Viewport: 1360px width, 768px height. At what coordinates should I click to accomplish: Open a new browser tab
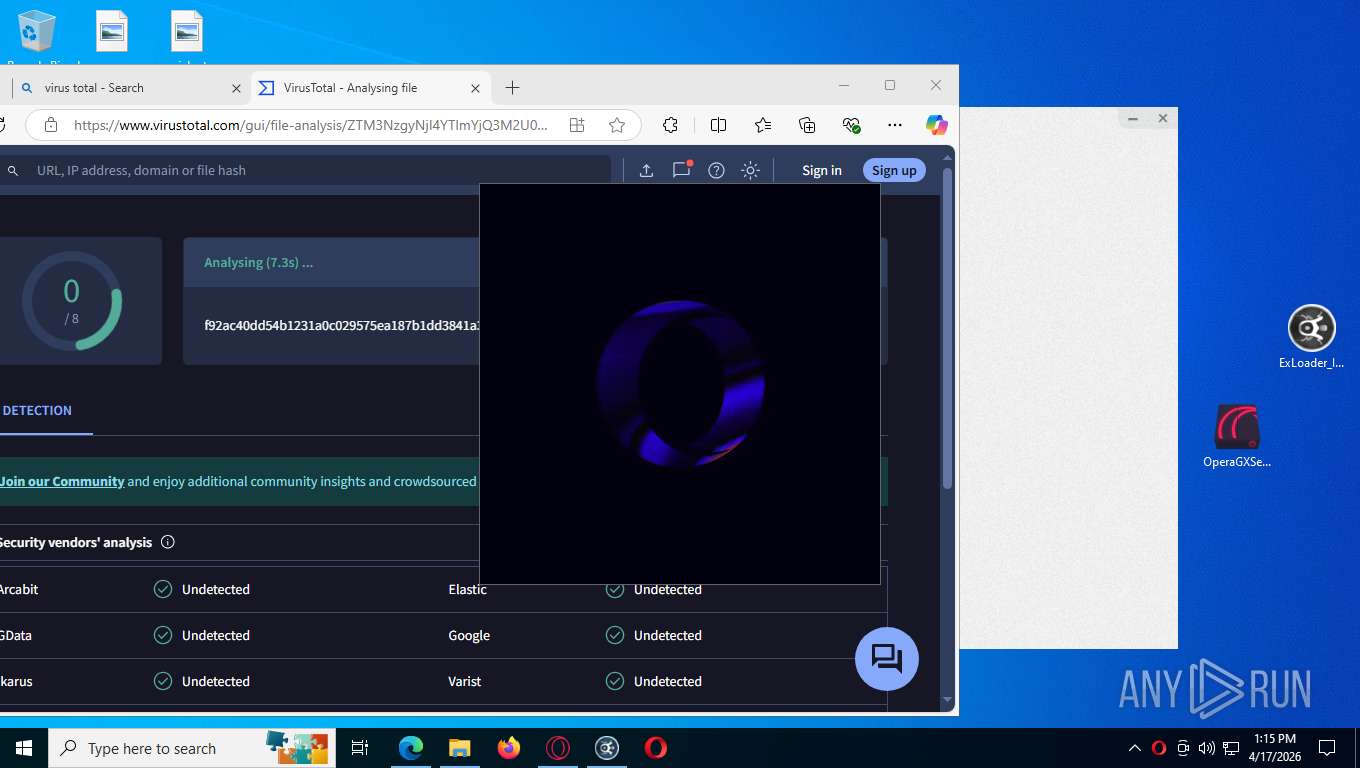tap(512, 88)
